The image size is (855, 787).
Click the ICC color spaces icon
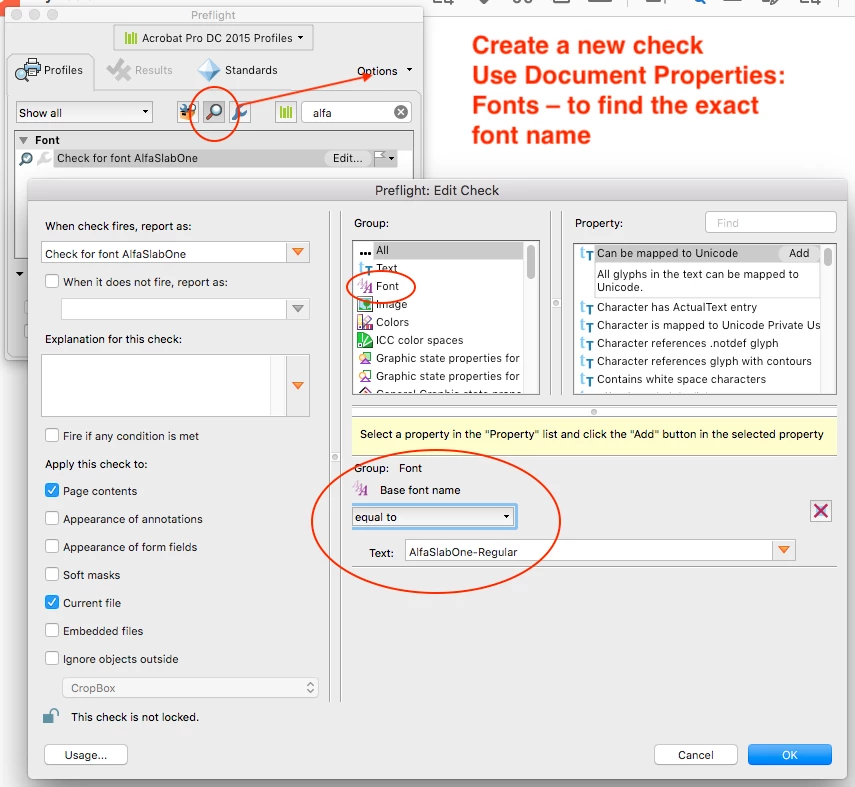(x=365, y=340)
